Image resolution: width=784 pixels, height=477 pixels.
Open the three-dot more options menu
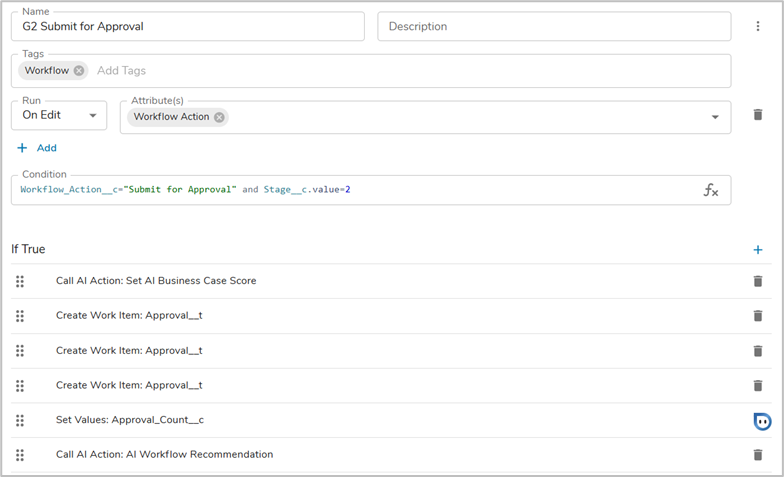(757, 26)
